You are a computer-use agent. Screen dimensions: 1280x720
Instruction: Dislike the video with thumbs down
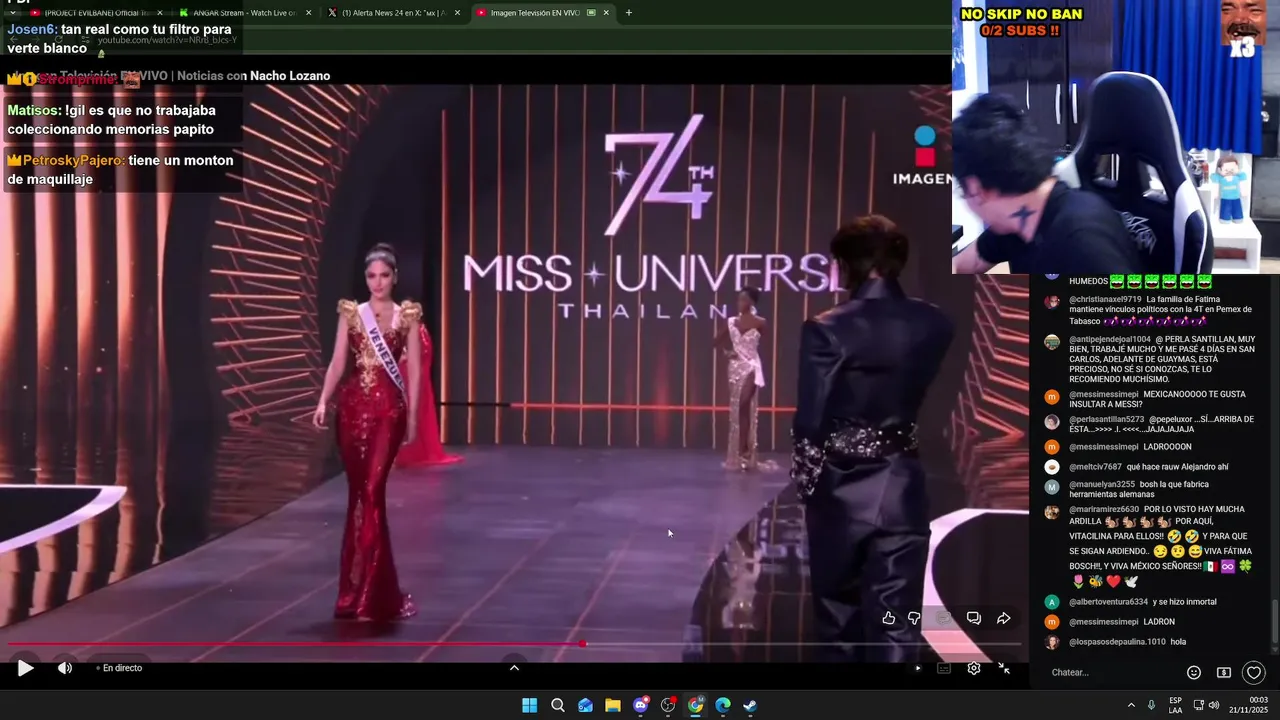914,618
